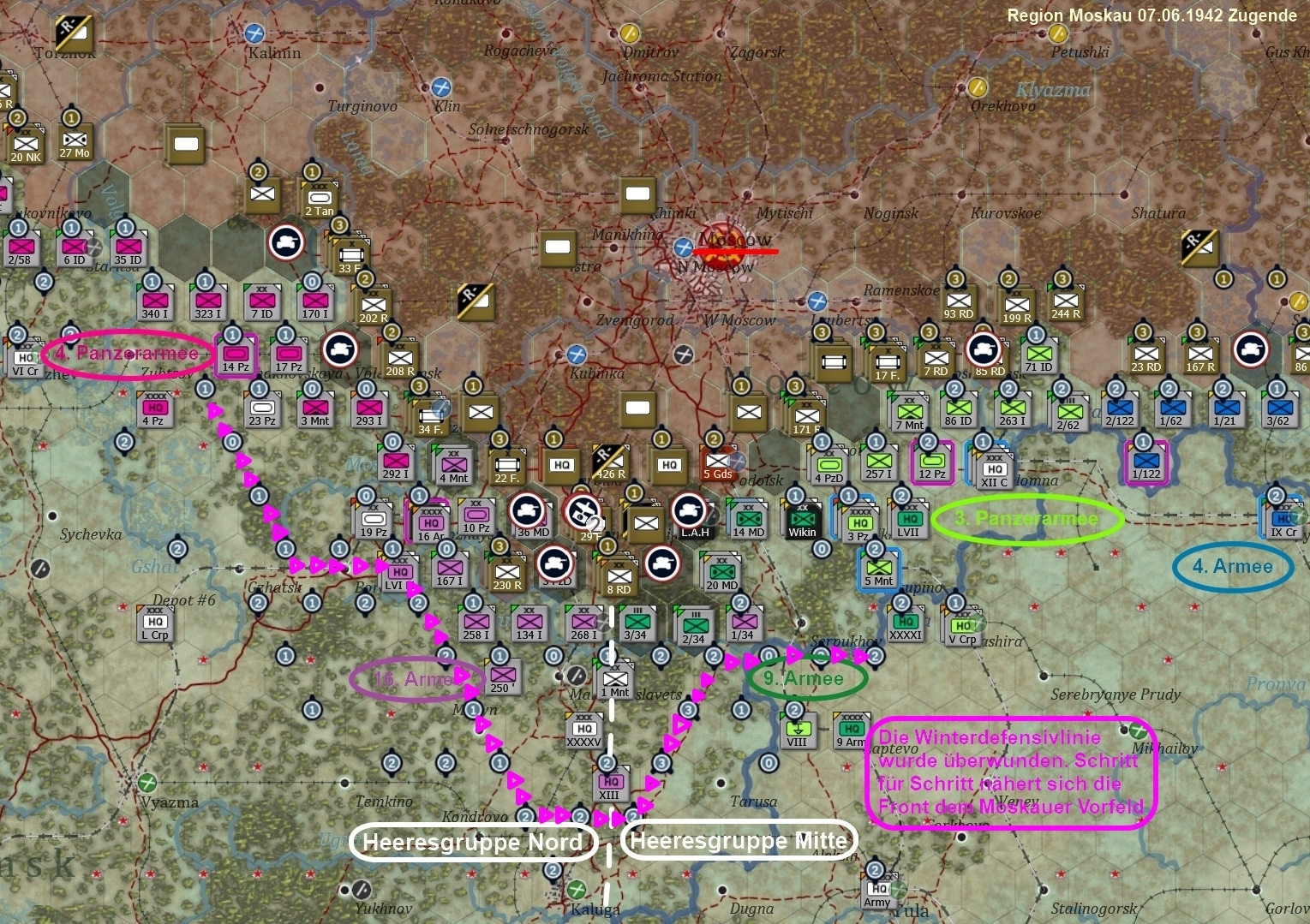The height and width of the screenshot is (924, 1310).
Task: Select the 5 Mnt mountain unit
Action: point(879,569)
